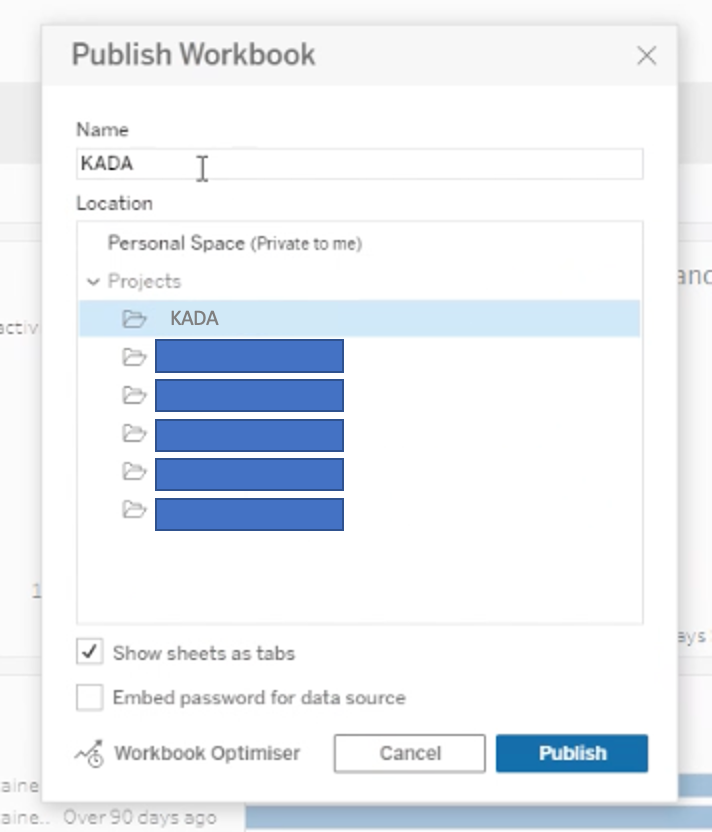The image size is (712, 832).
Task: Select the first redacted blue project name
Action: (249, 356)
